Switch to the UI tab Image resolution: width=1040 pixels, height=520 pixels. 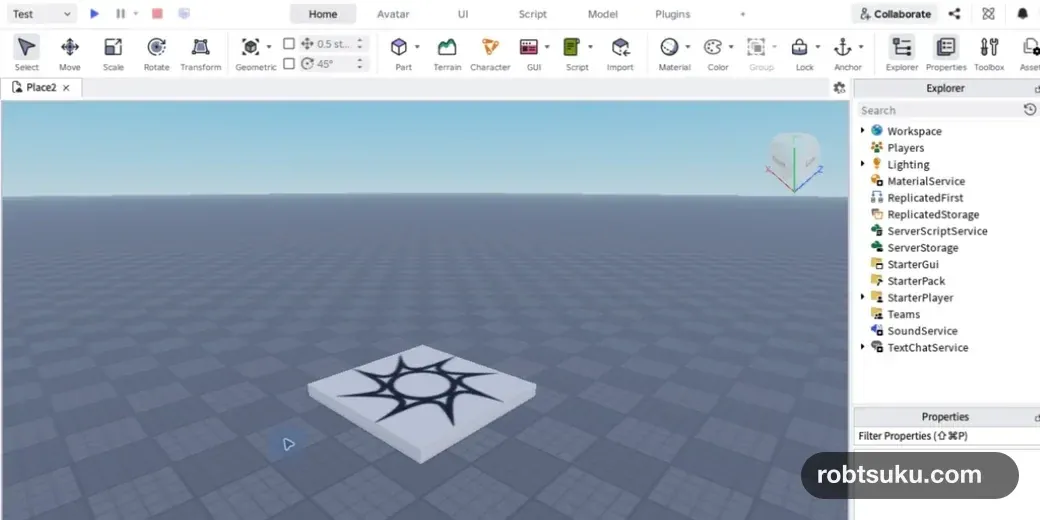(463, 14)
